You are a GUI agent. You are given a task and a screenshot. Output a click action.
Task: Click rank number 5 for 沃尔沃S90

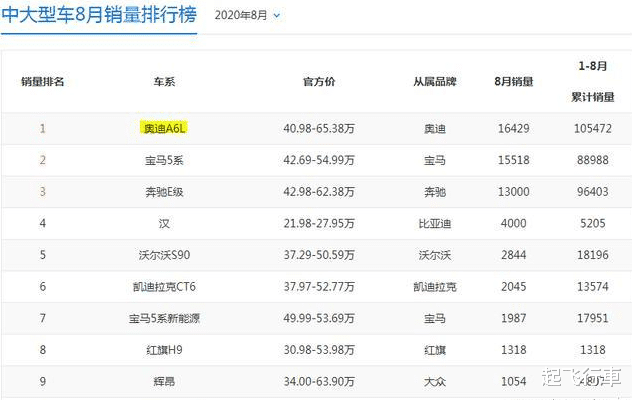coord(42,255)
